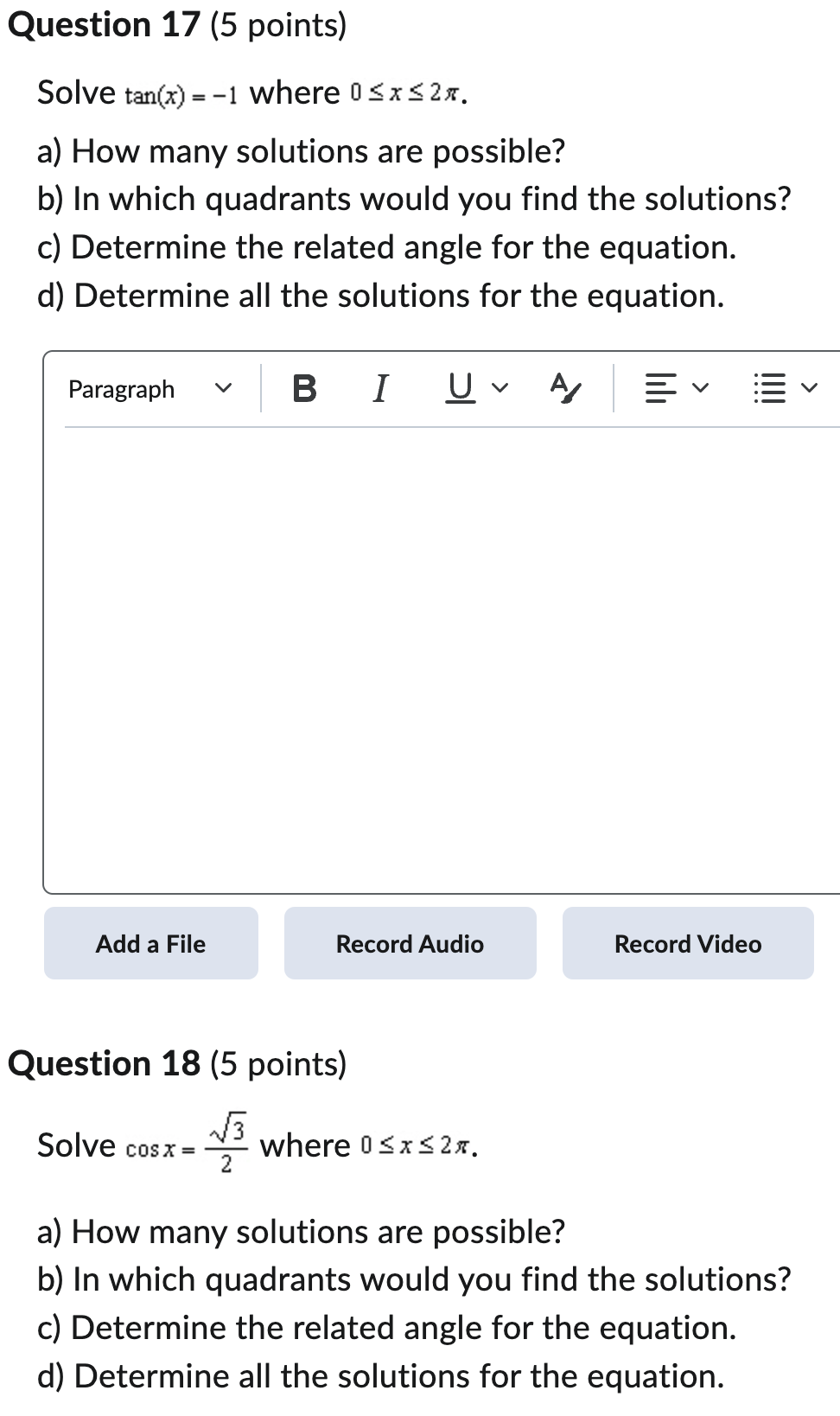Click the bullet list formatting icon

(768, 388)
